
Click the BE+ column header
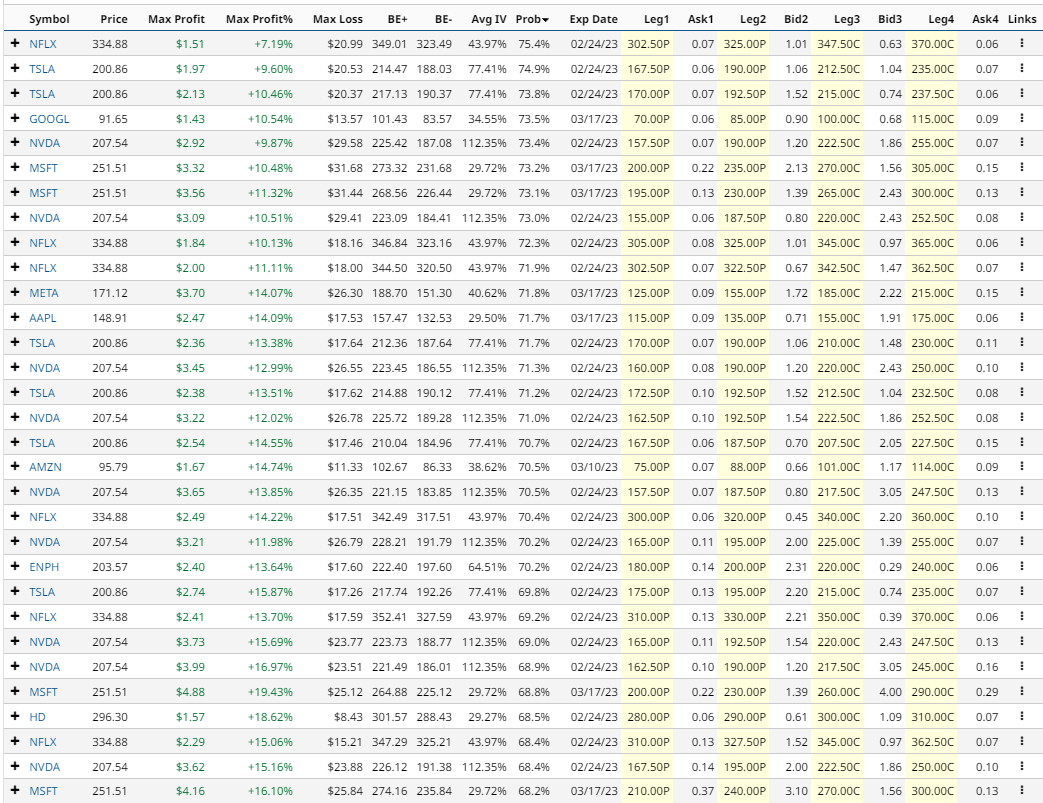[397, 19]
